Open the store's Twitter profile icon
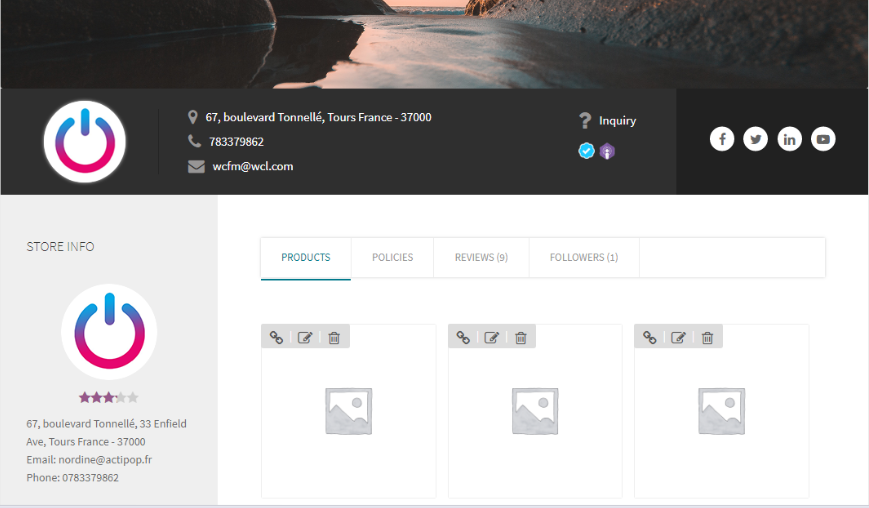Viewport: 869px width, 508px height. pyautogui.click(x=756, y=140)
